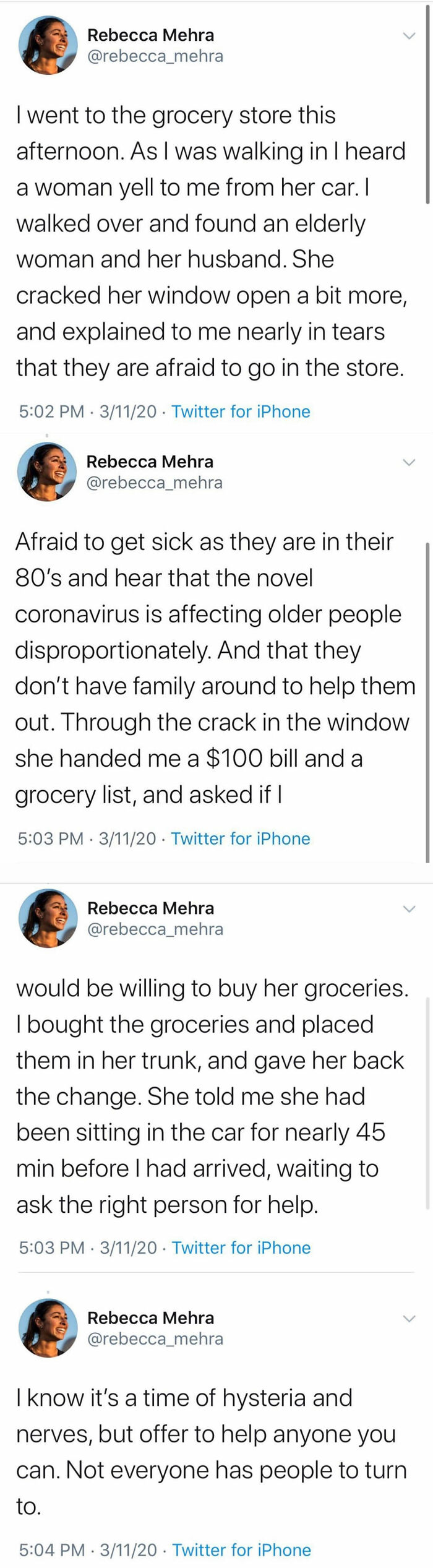Open the chevron menu on the third tweet
433x1568 pixels.
(x=409, y=910)
